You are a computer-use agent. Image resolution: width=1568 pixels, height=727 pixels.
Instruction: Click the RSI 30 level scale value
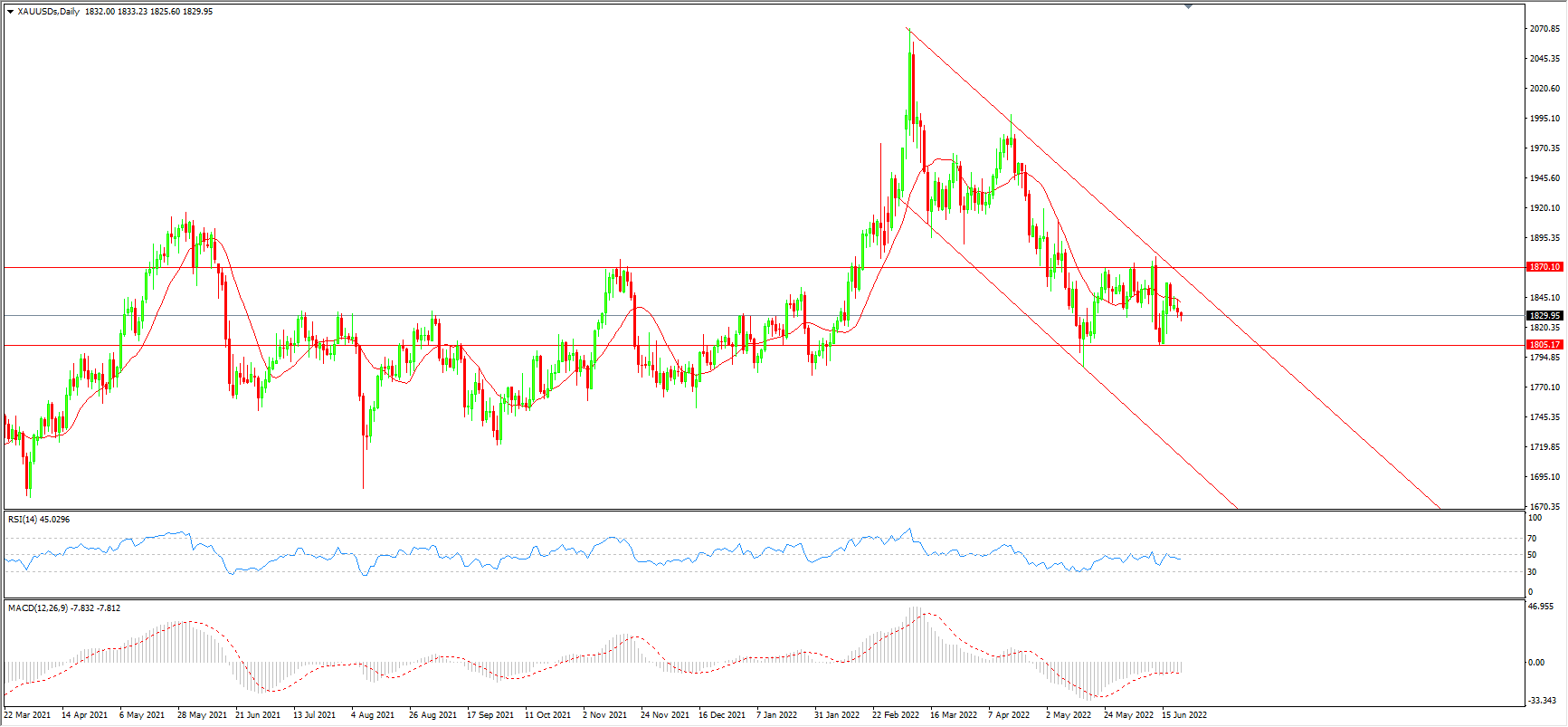pos(1532,572)
